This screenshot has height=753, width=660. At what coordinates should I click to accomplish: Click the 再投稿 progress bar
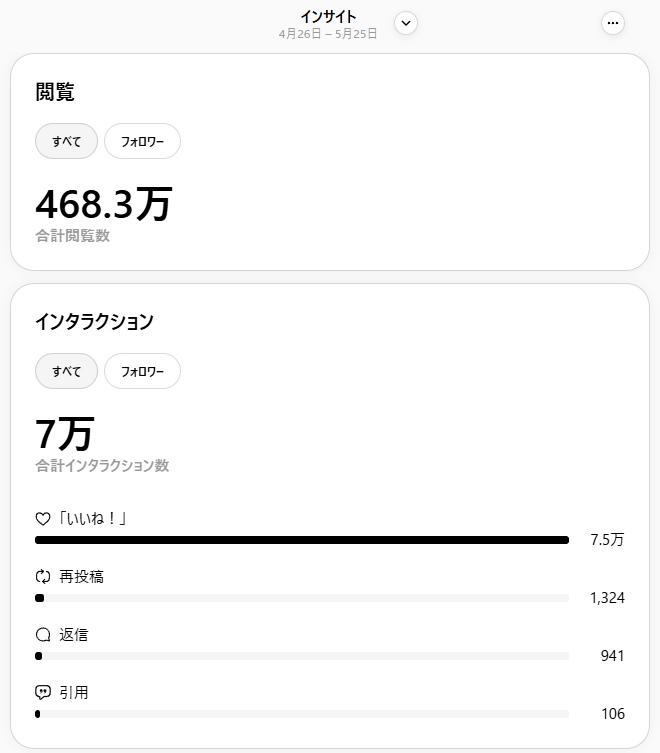point(302,598)
